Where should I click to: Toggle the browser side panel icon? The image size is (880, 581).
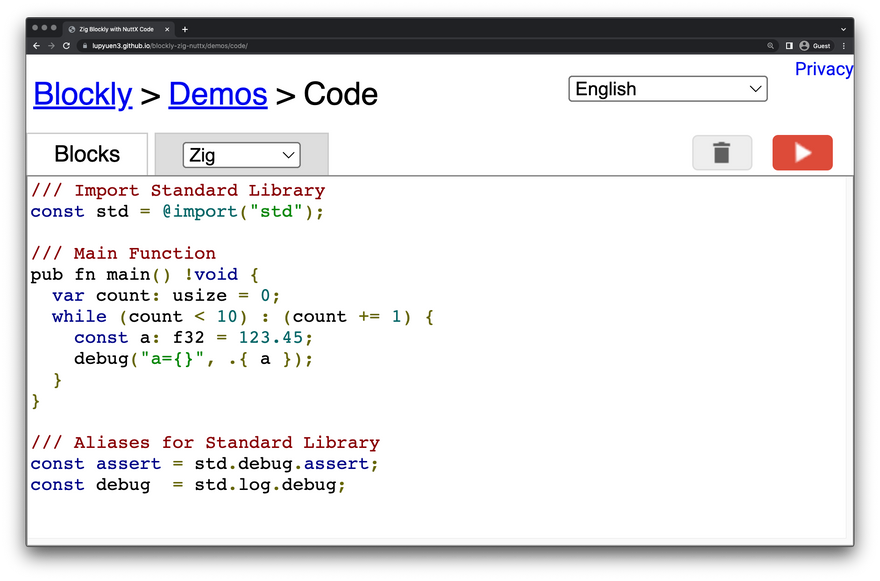(x=789, y=46)
